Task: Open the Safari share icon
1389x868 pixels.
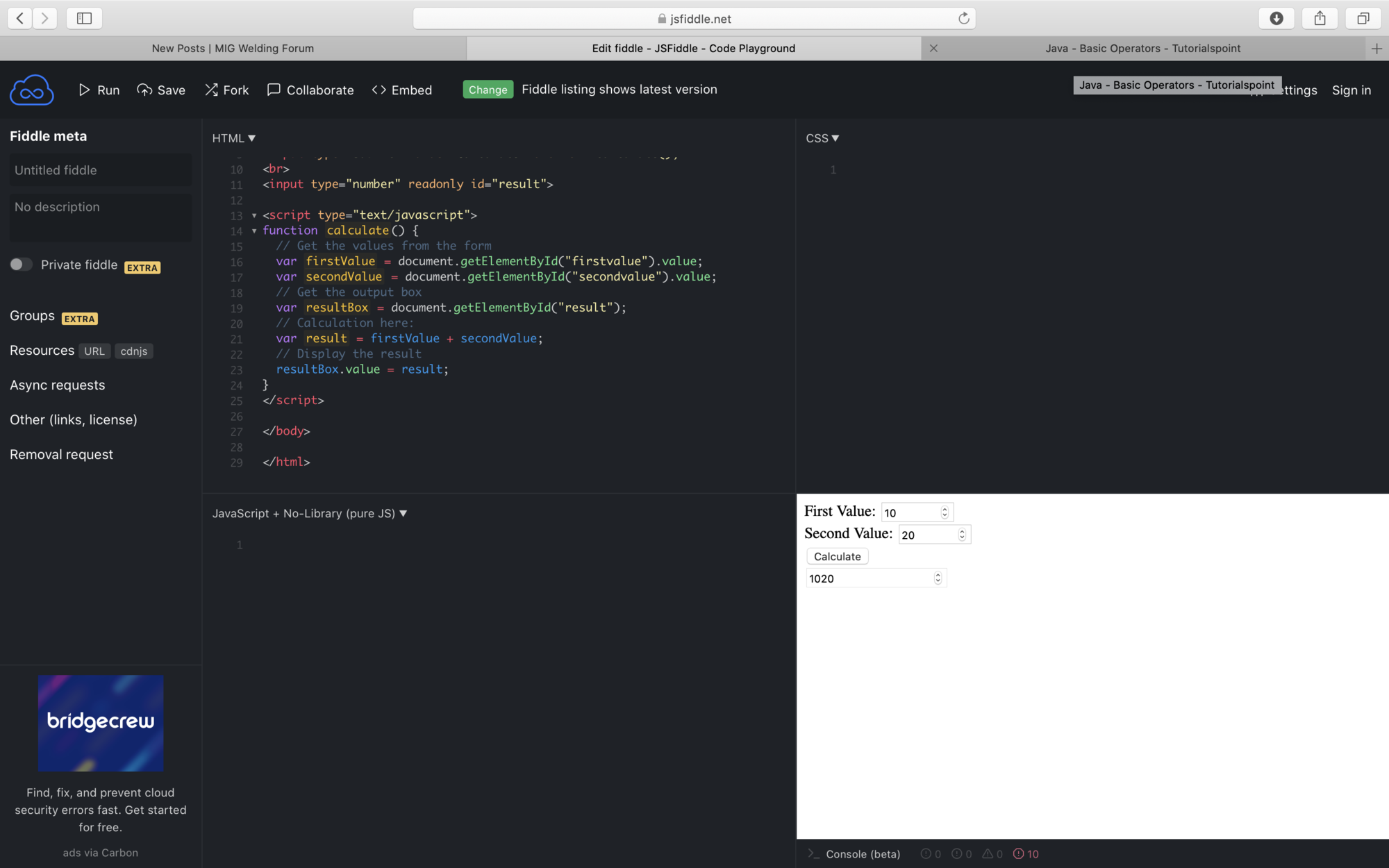Action: 1320,18
